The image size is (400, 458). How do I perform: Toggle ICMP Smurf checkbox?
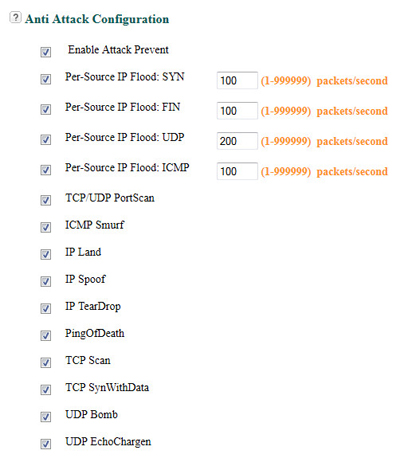46,227
